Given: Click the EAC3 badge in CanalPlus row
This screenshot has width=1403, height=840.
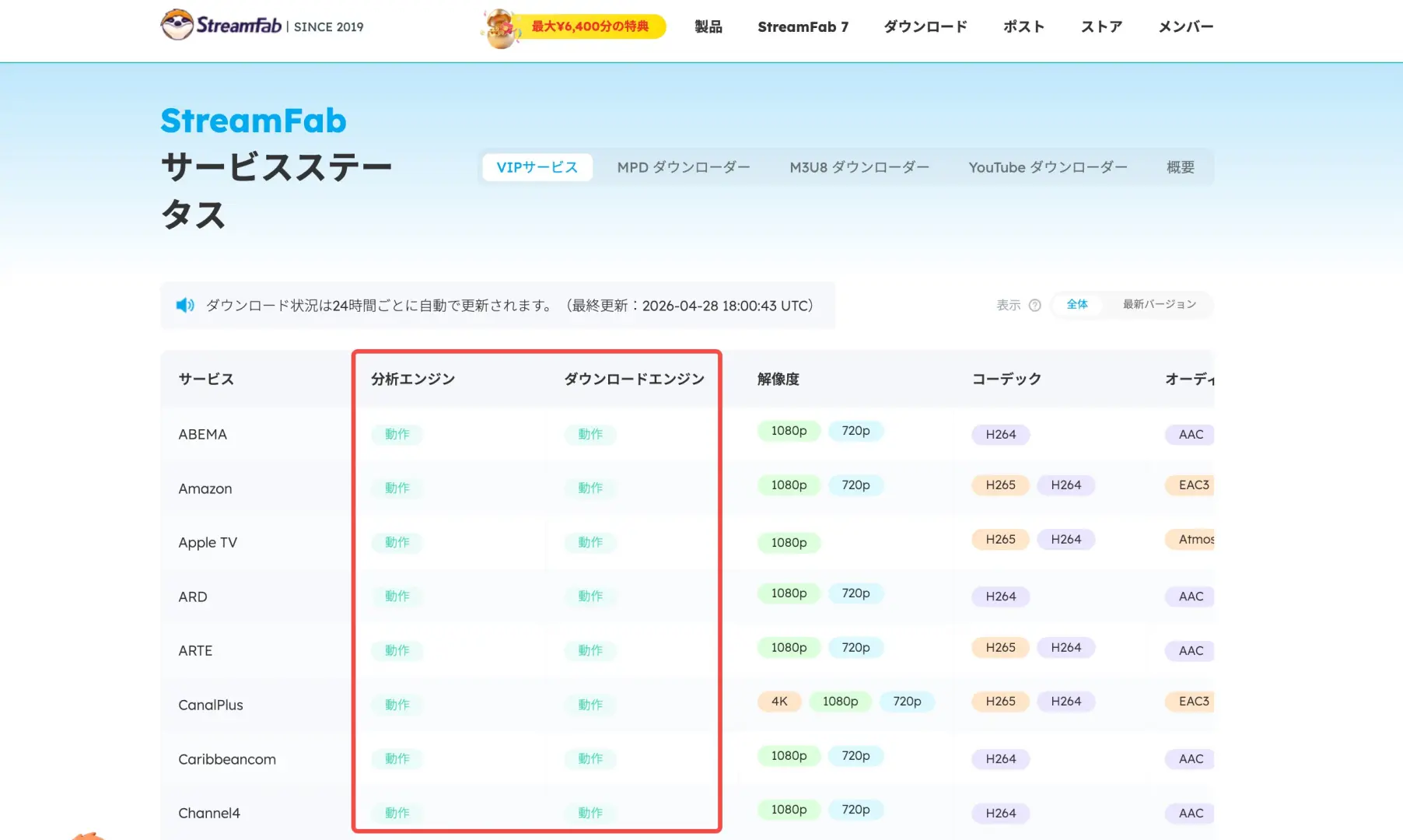Looking at the screenshot, I should [x=1191, y=702].
